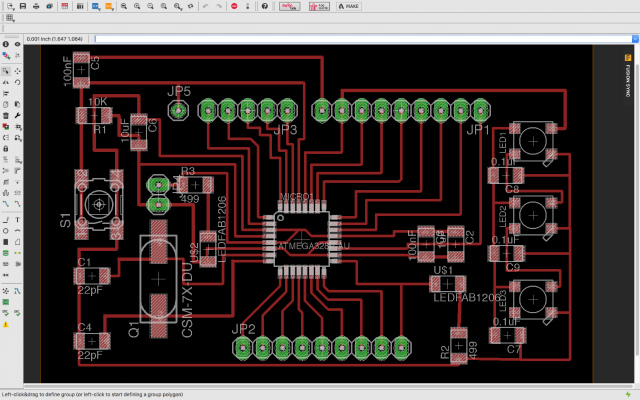Switch to schematic editor icon
Screen dimensions: 640x400
pos(64,6)
